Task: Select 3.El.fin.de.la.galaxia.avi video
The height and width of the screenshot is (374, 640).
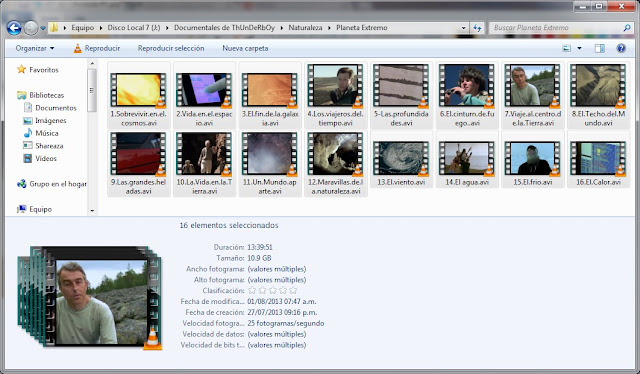Action: 270,95
